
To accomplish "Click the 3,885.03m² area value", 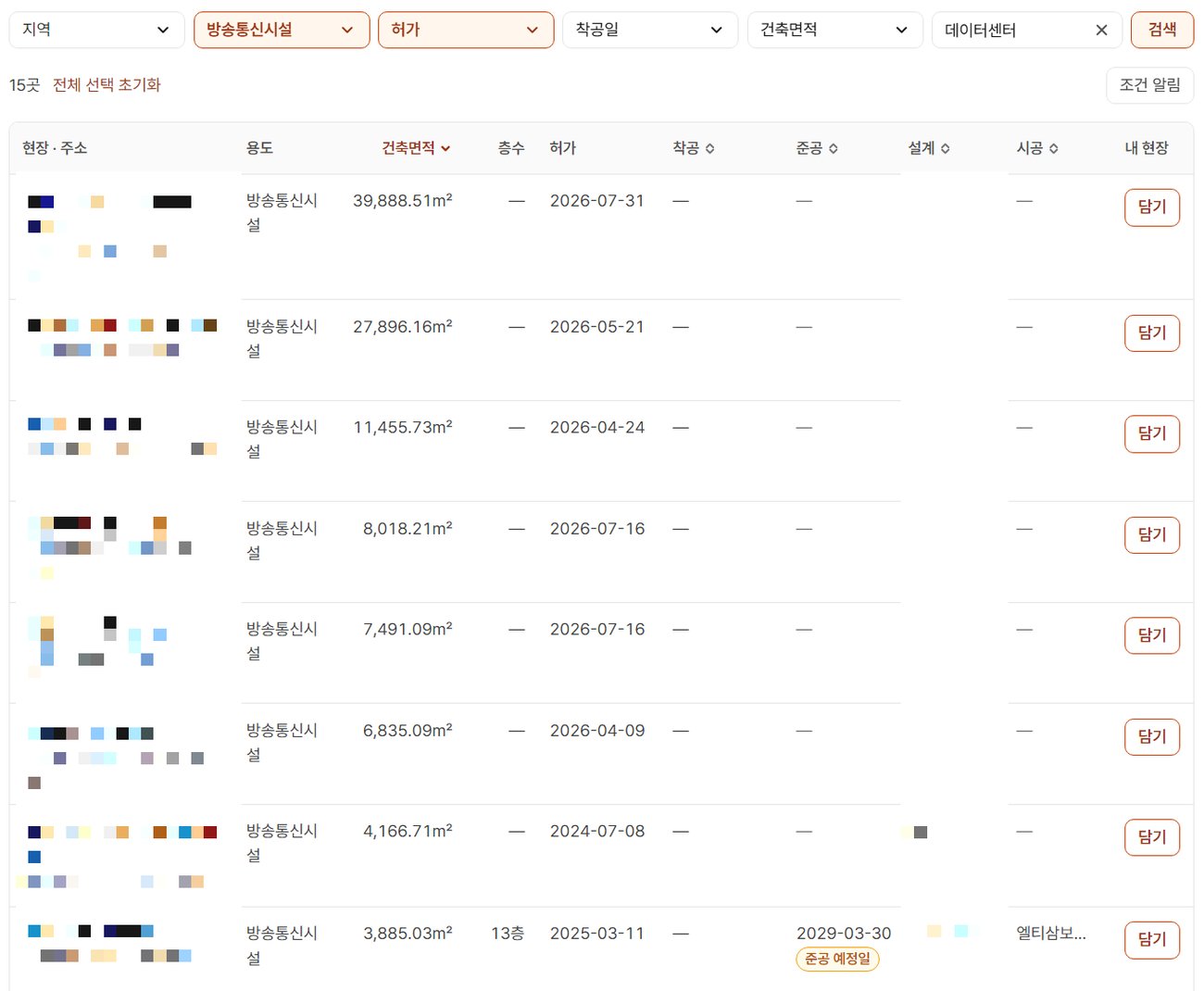I will click(x=408, y=934).
